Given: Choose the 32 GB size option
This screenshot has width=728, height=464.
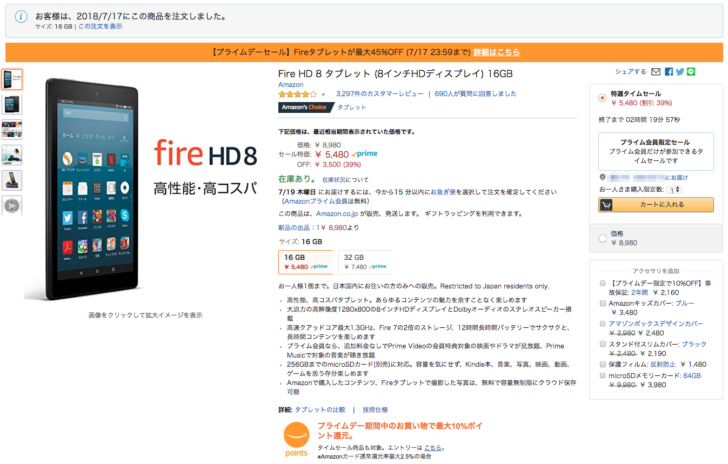Looking at the screenshot, I should 365,262.
